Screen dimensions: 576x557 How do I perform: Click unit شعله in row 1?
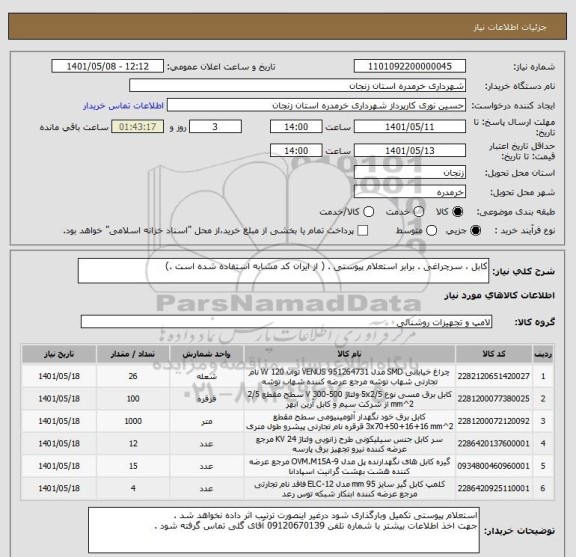tap(206, 377)
